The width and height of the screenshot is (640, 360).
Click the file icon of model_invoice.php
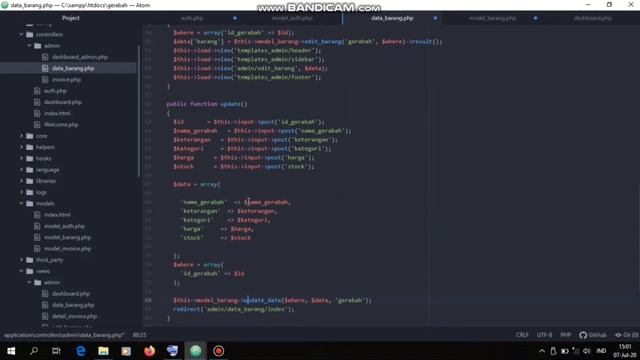coord(37,249)
